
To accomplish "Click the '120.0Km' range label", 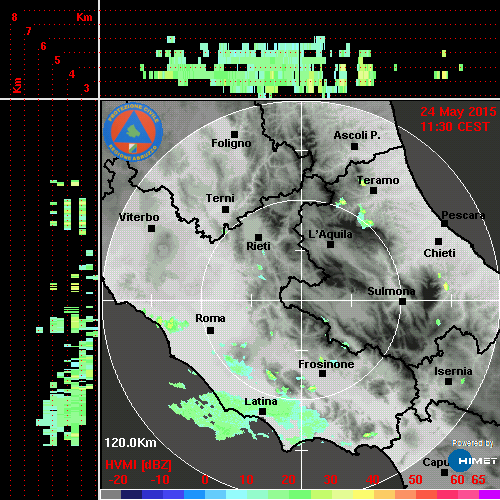I will click(x=130, y=443).
